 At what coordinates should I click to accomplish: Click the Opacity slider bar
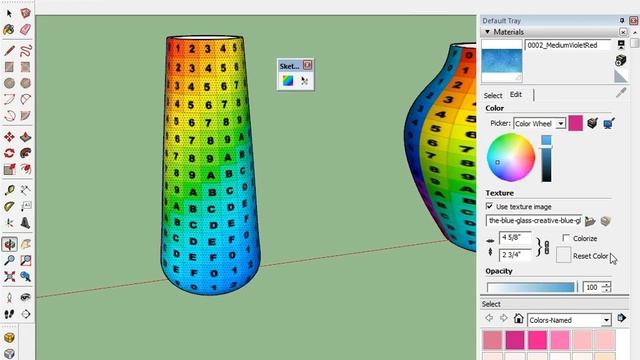[532, 287]
